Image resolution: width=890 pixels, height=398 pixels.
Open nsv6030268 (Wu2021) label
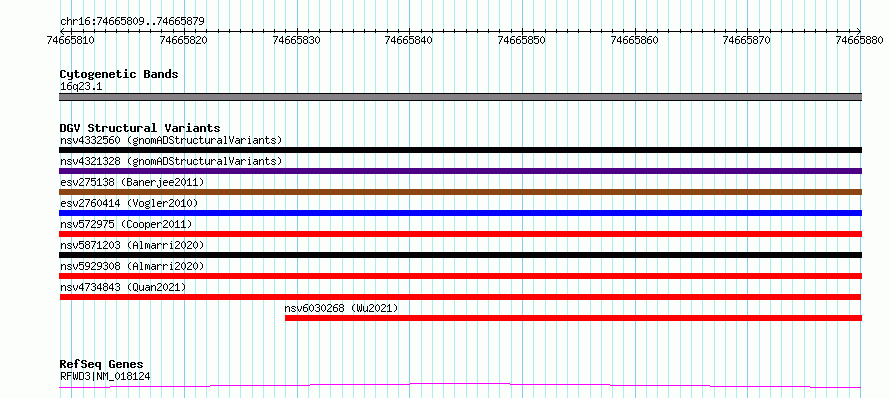pos(341,308)
